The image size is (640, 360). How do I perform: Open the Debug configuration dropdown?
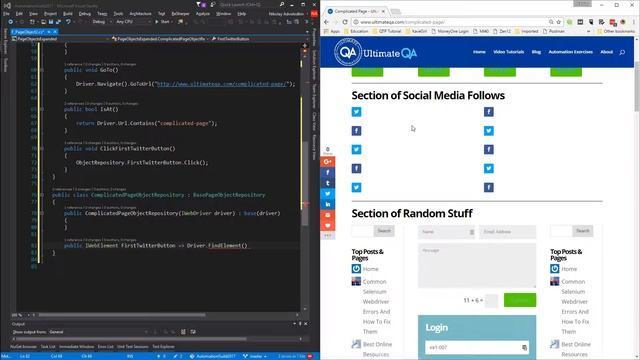coord(101,22)
